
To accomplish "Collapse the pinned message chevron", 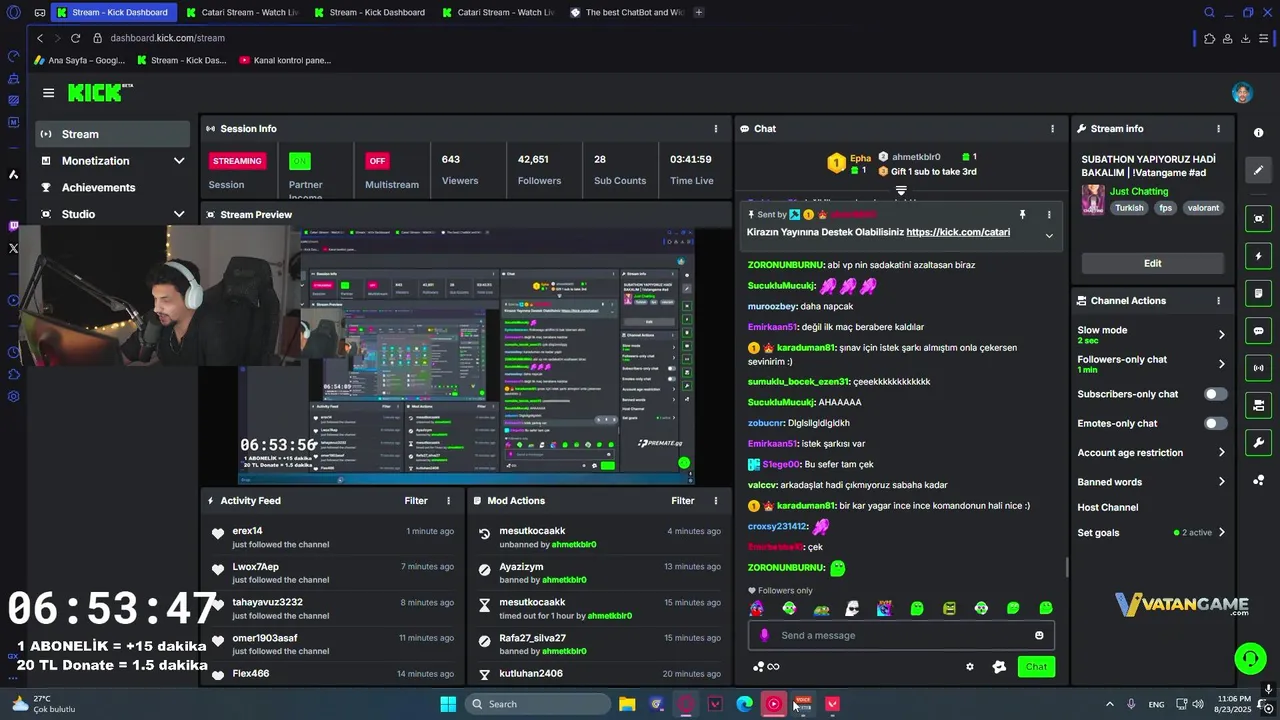I will pyautogui.click(x=1049, y=236).
